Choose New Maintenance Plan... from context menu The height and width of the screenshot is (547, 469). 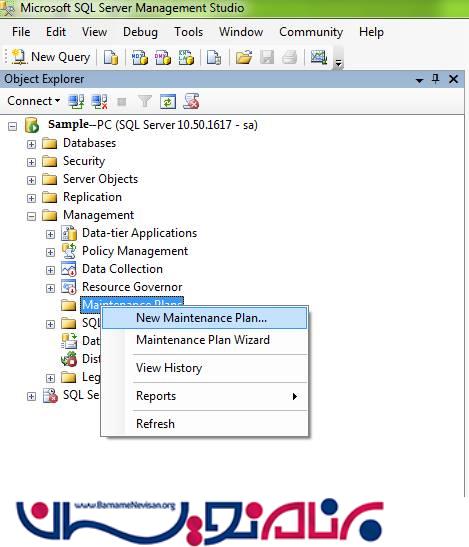coord(204,318)
